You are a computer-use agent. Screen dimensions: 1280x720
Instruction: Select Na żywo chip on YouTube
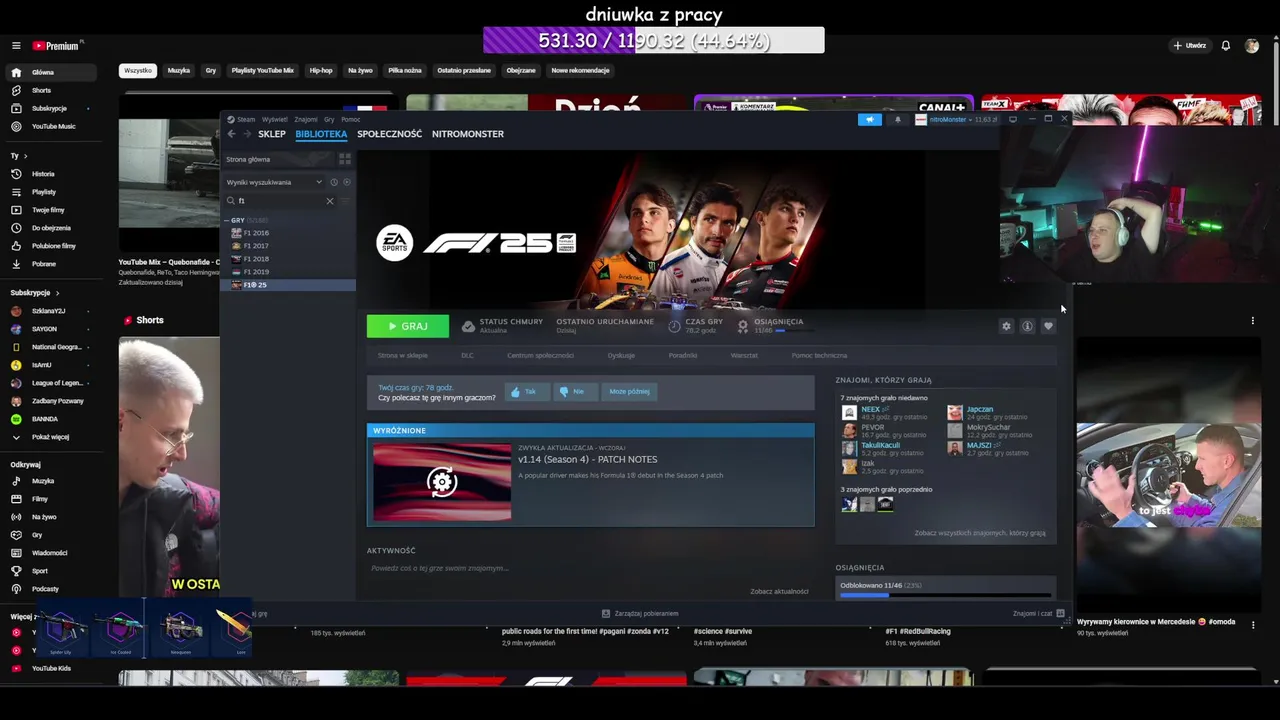pos(360,71)
